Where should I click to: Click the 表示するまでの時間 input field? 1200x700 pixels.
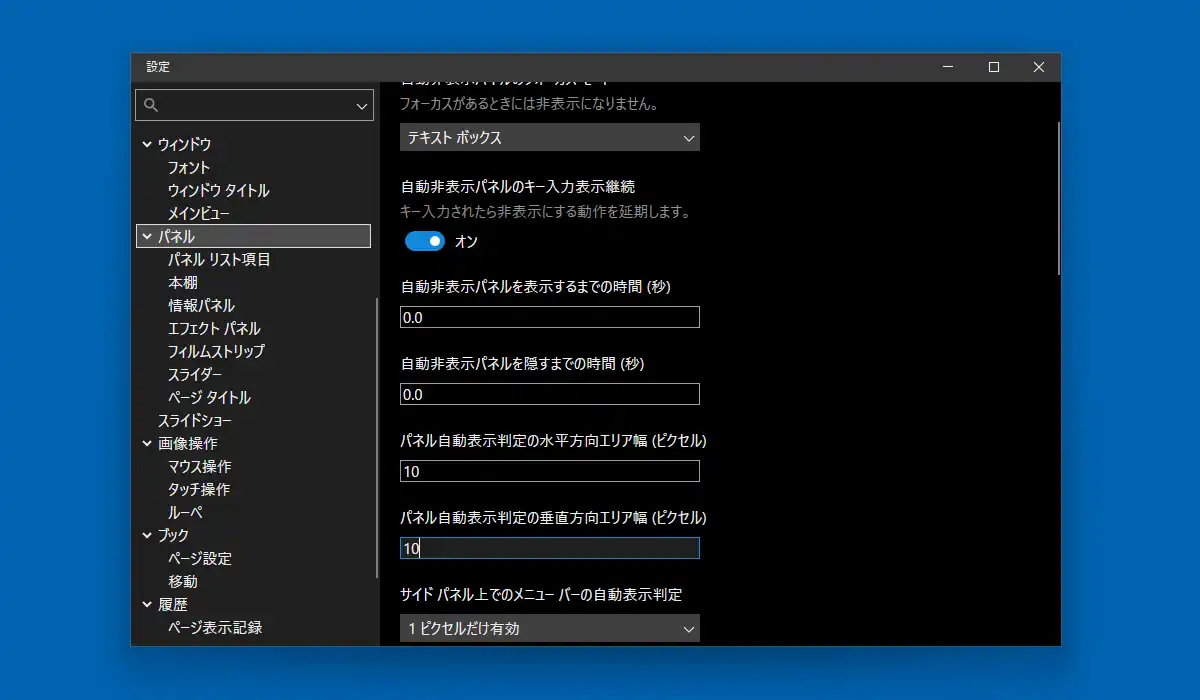click(549, 318)
